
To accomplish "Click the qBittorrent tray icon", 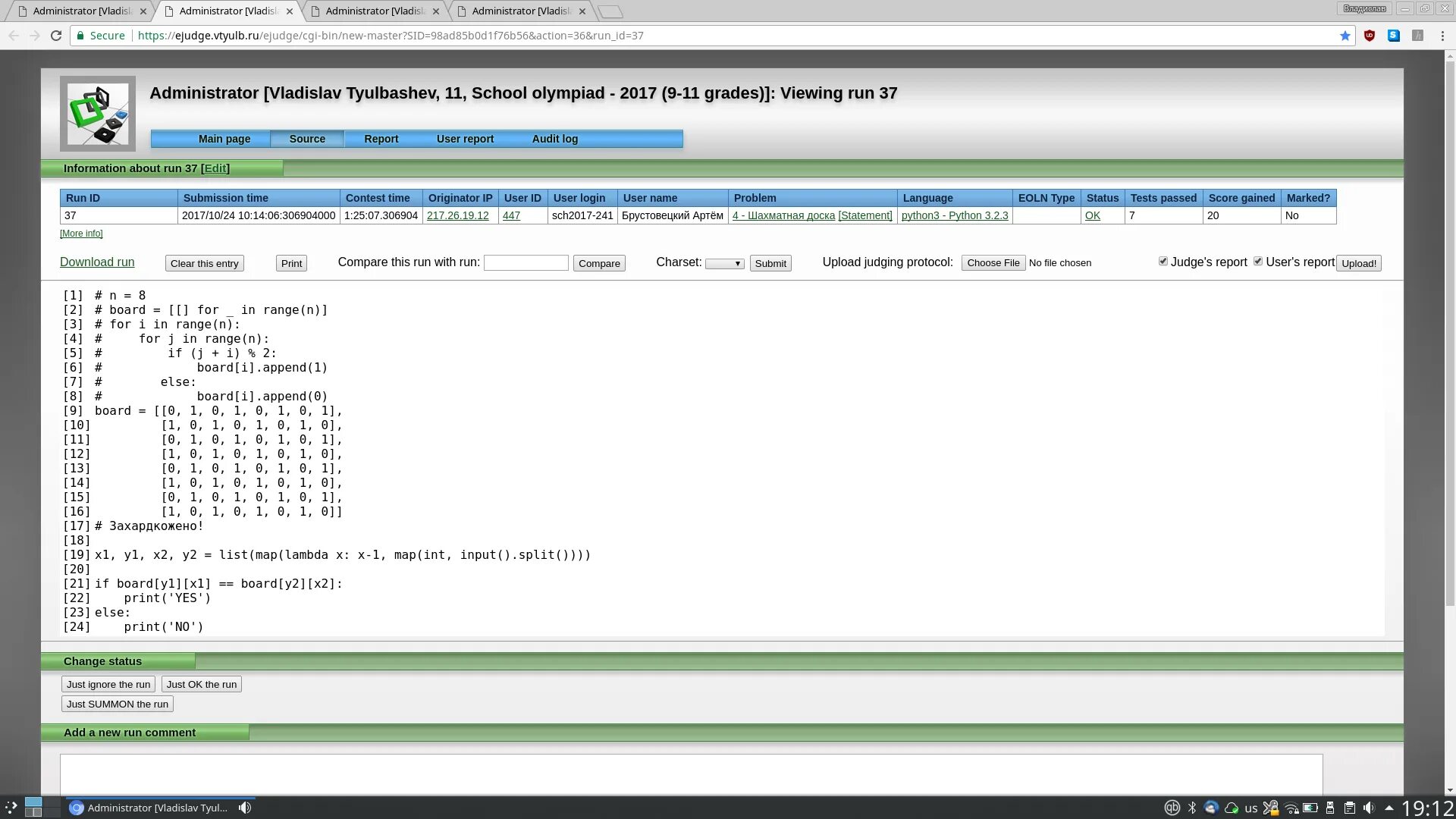I will [1172, 808].
